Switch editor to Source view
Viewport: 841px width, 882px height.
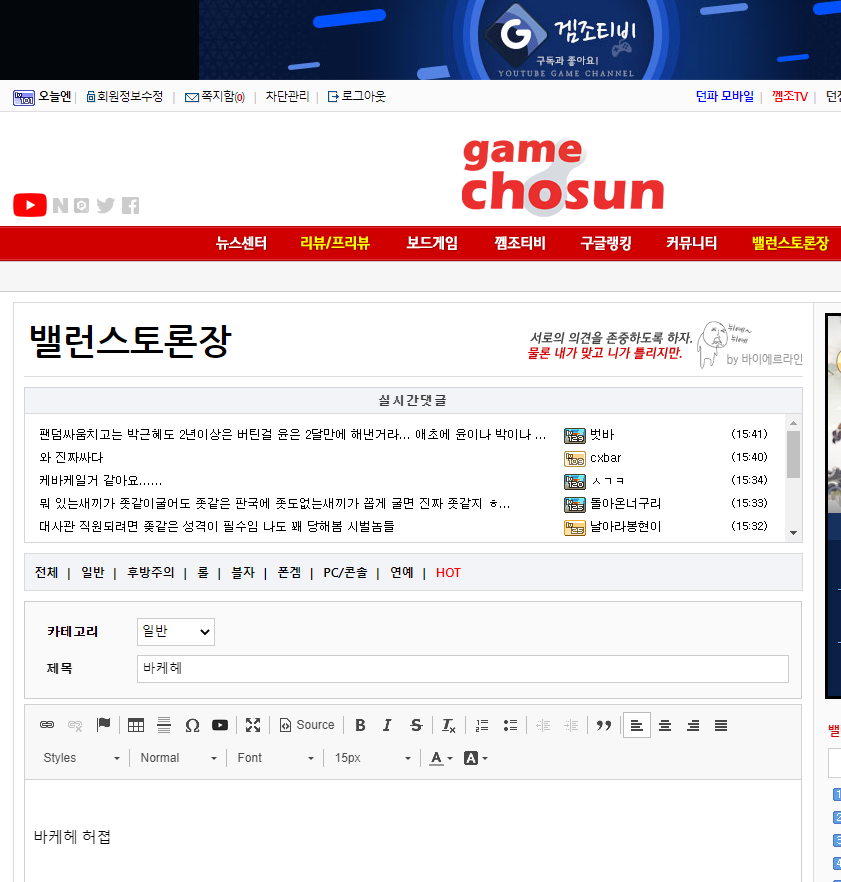307,725
